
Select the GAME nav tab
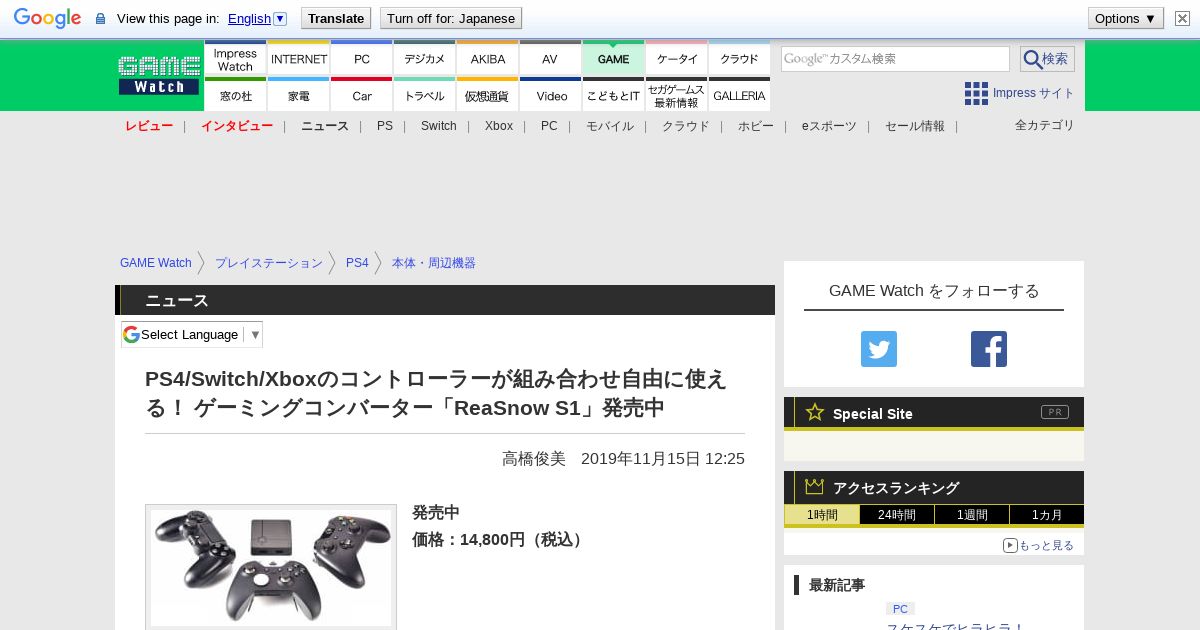[613, 59]
